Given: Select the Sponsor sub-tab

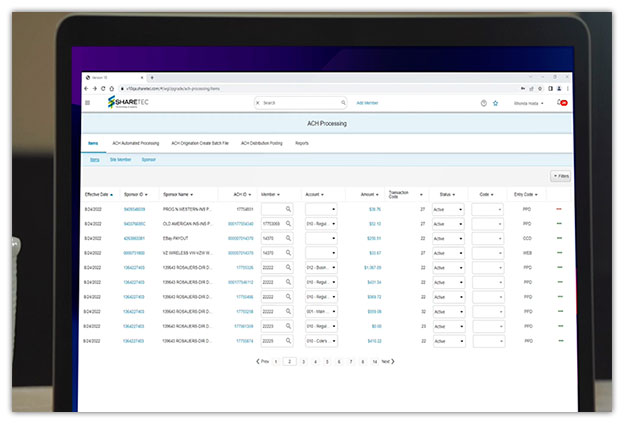Looking at the screenshot, I should coord(148,159).
